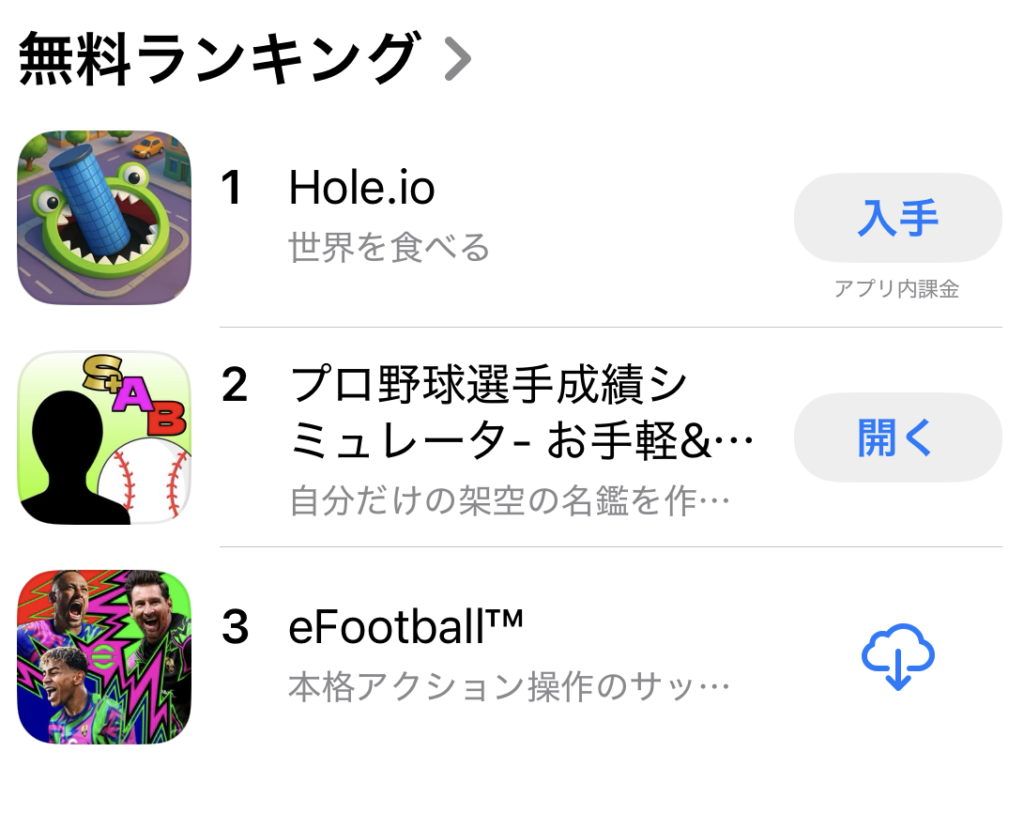1024x813 pixels.
Task: Select the eFootball™ title
Action: click(406, 627)
